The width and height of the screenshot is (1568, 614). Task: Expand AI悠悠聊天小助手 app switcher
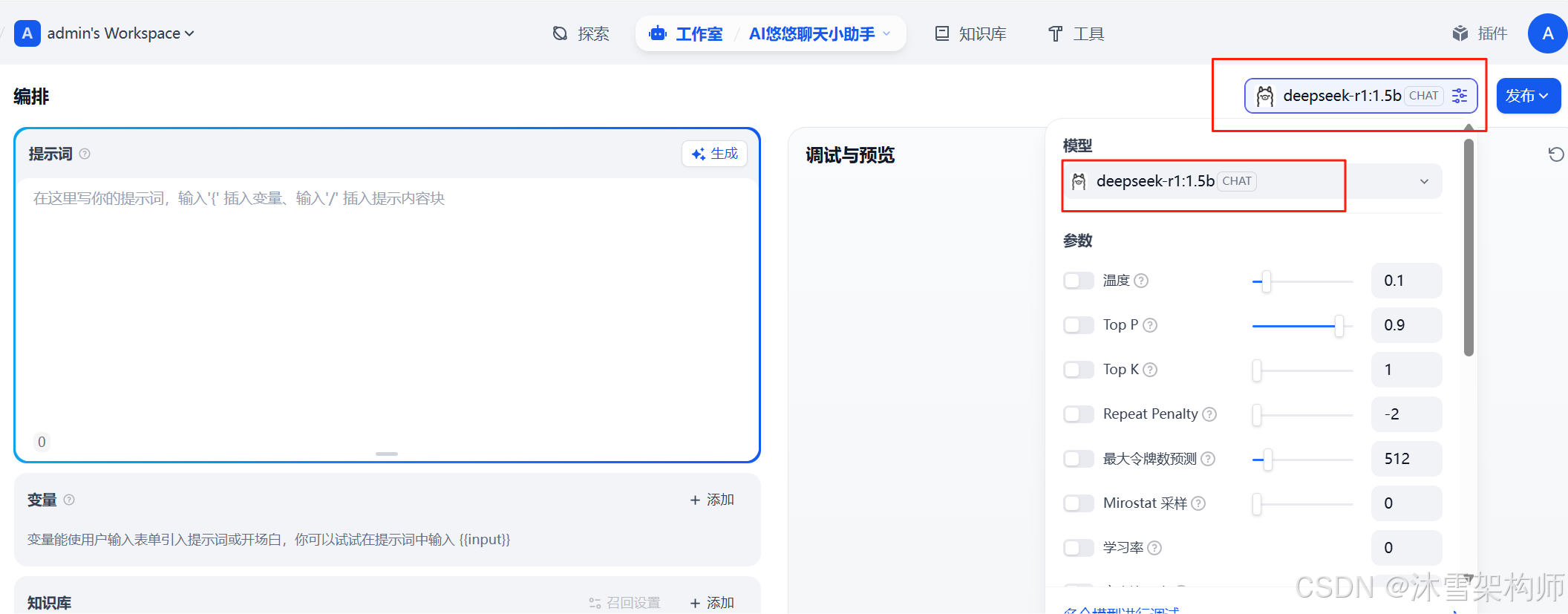(x=820, y=33)
